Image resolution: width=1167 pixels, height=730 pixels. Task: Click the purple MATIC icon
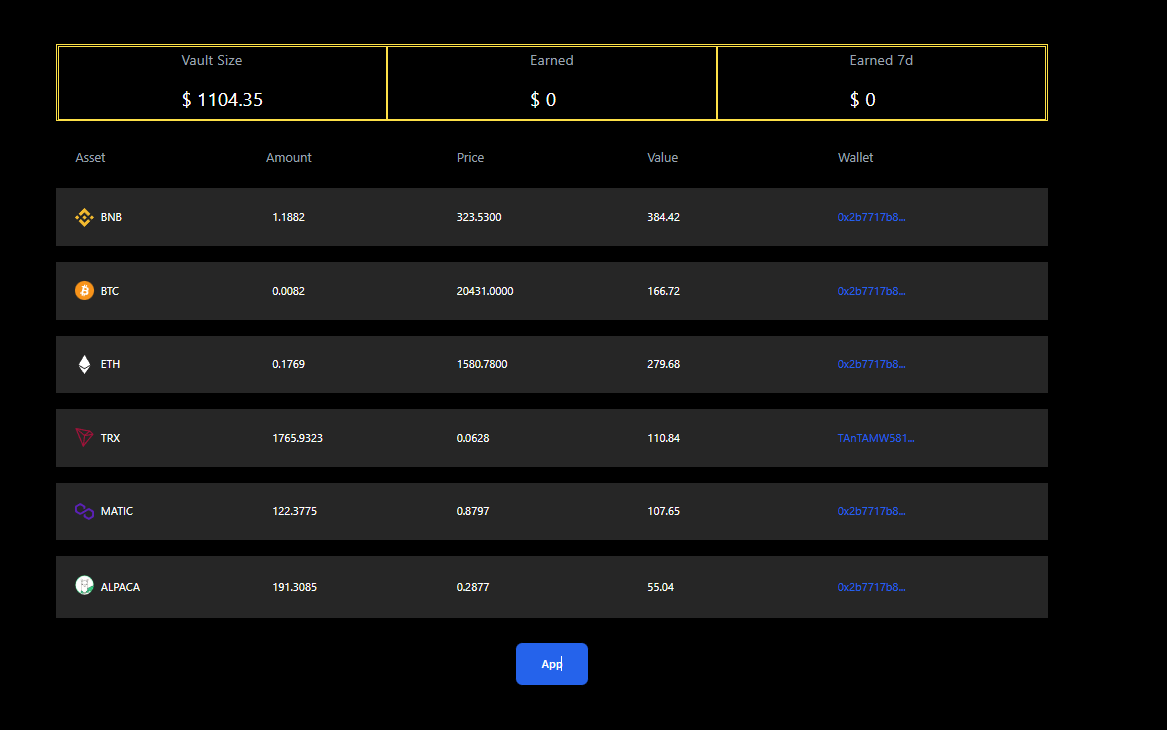pos(84,511)
